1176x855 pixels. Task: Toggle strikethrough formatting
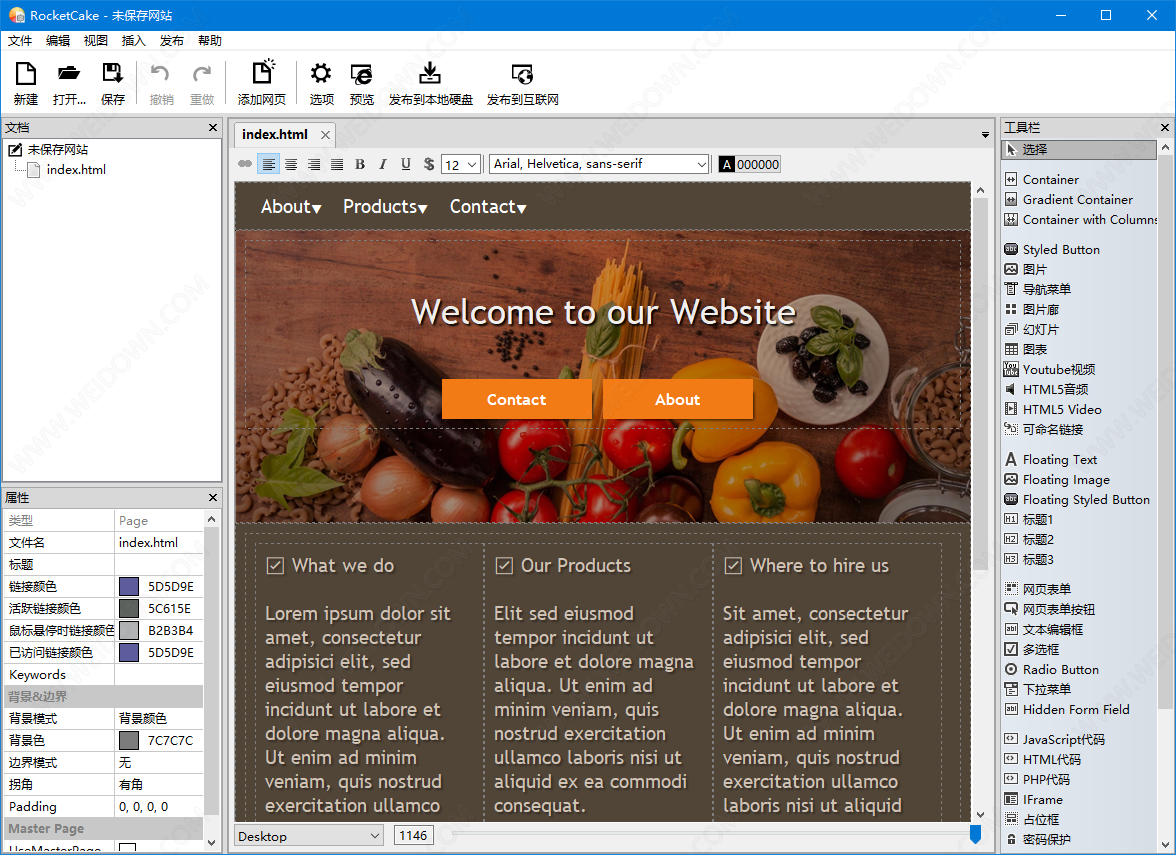(x=428, y=164)
